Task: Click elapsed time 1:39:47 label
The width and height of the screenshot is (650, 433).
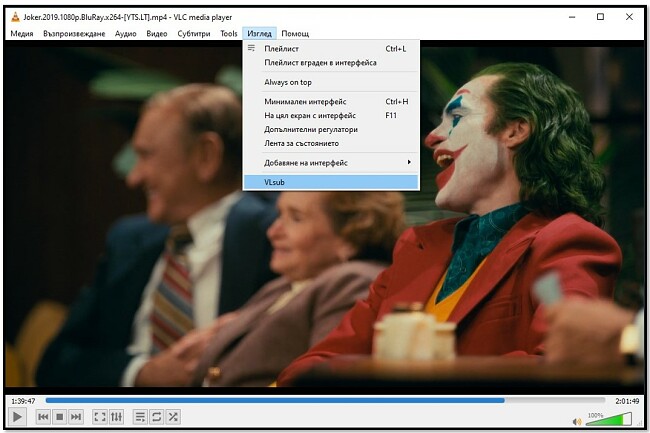Action: (23, 401)
